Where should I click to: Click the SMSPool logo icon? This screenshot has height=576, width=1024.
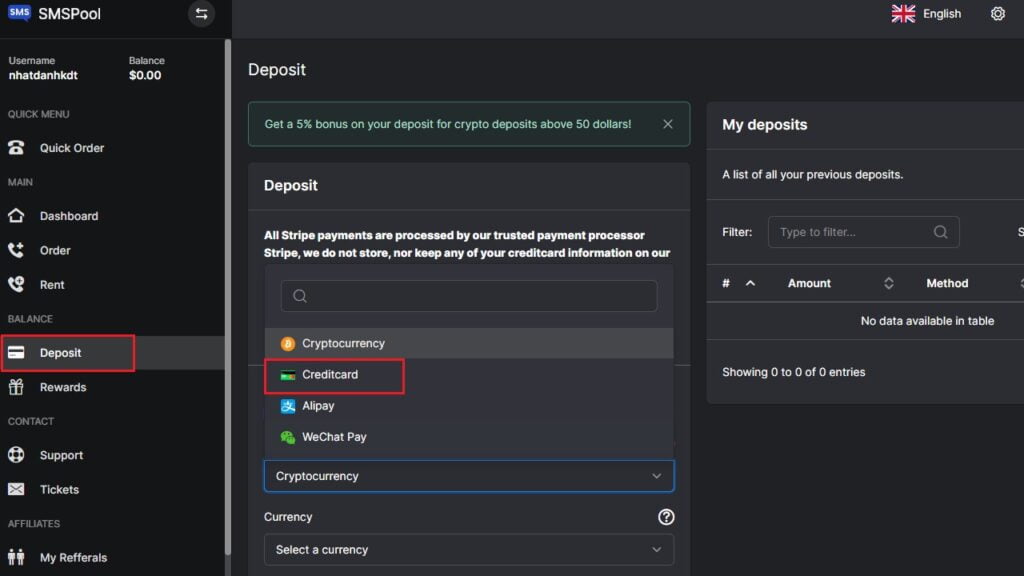pyautogui.click(x=19, y=14)
